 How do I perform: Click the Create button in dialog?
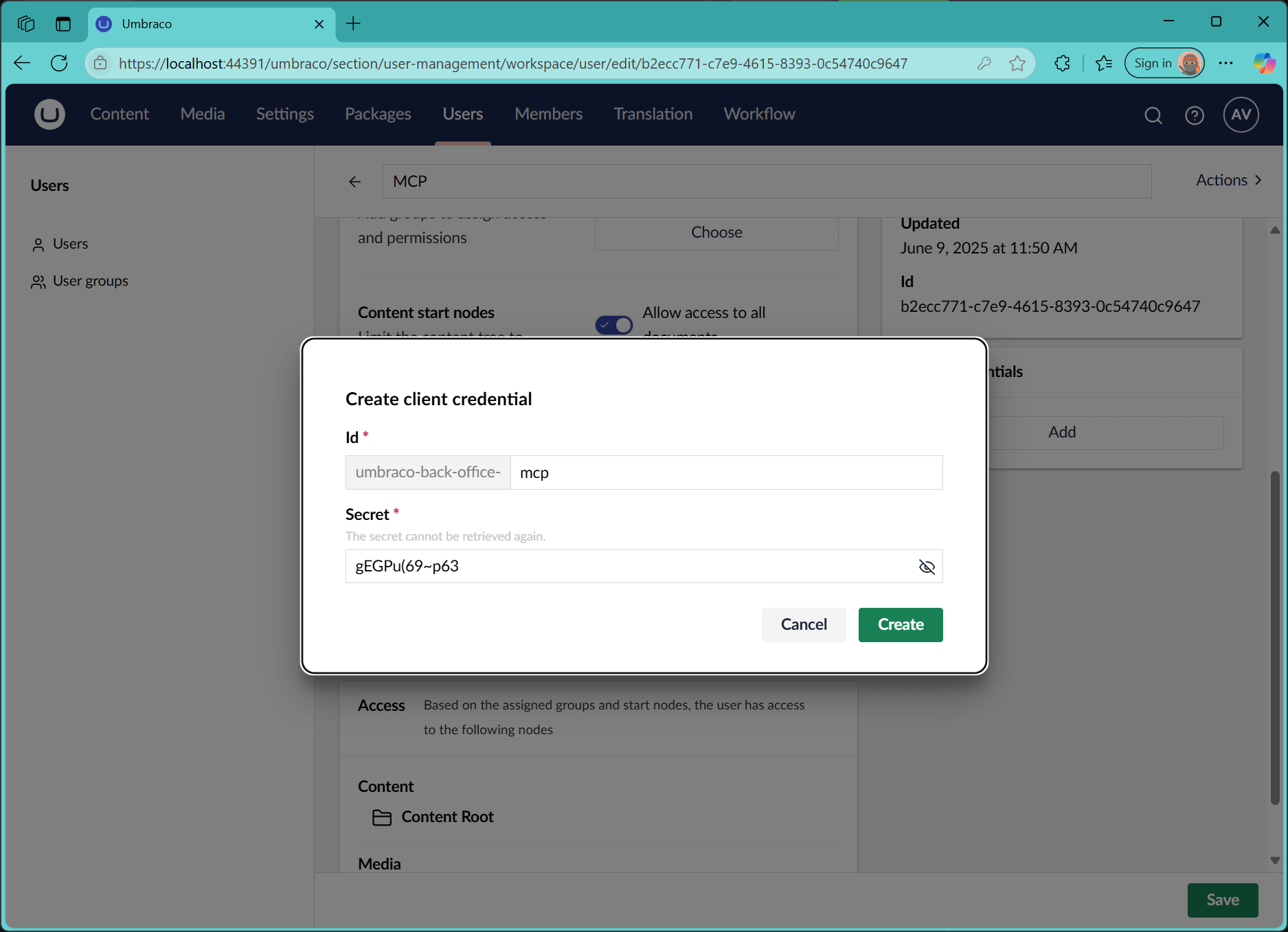(901, 625)
